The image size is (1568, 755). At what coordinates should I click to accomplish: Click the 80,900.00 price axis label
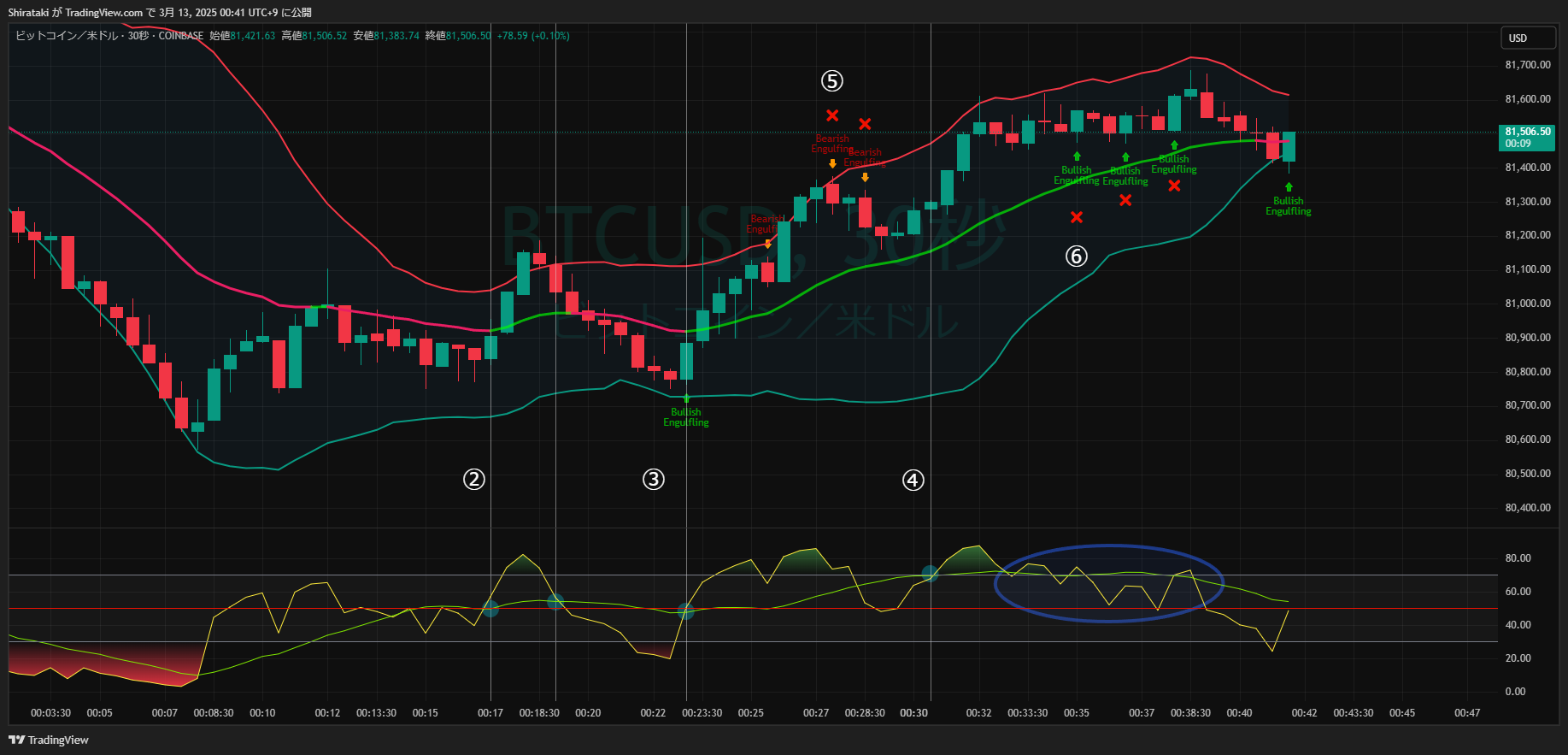coord(1528,338)
